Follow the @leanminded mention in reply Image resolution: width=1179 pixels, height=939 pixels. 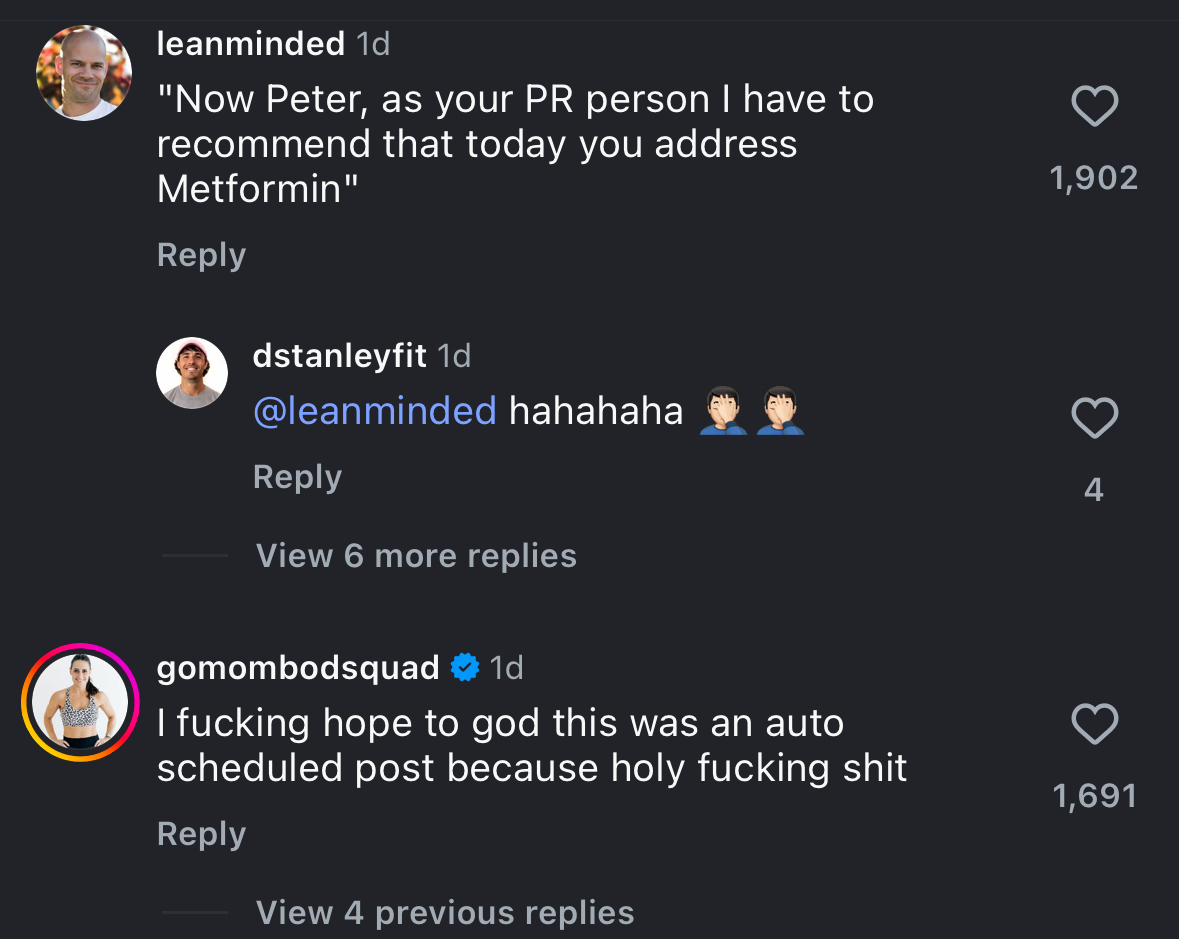click(375, 411)
